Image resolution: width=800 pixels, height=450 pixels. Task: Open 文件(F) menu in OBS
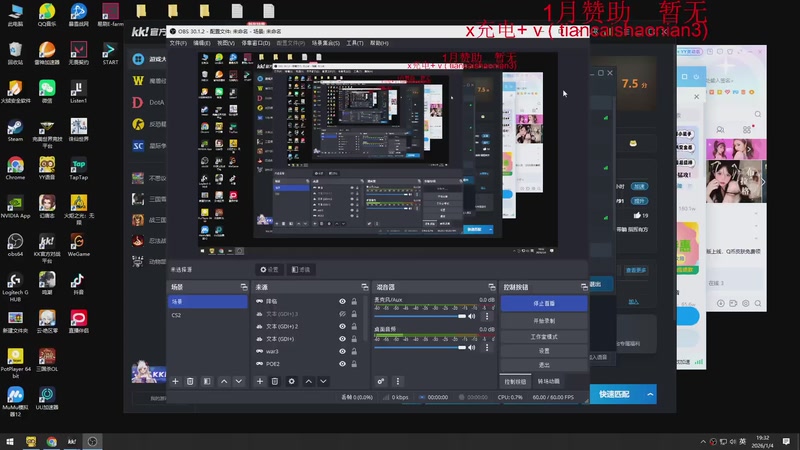click(178, 43)
